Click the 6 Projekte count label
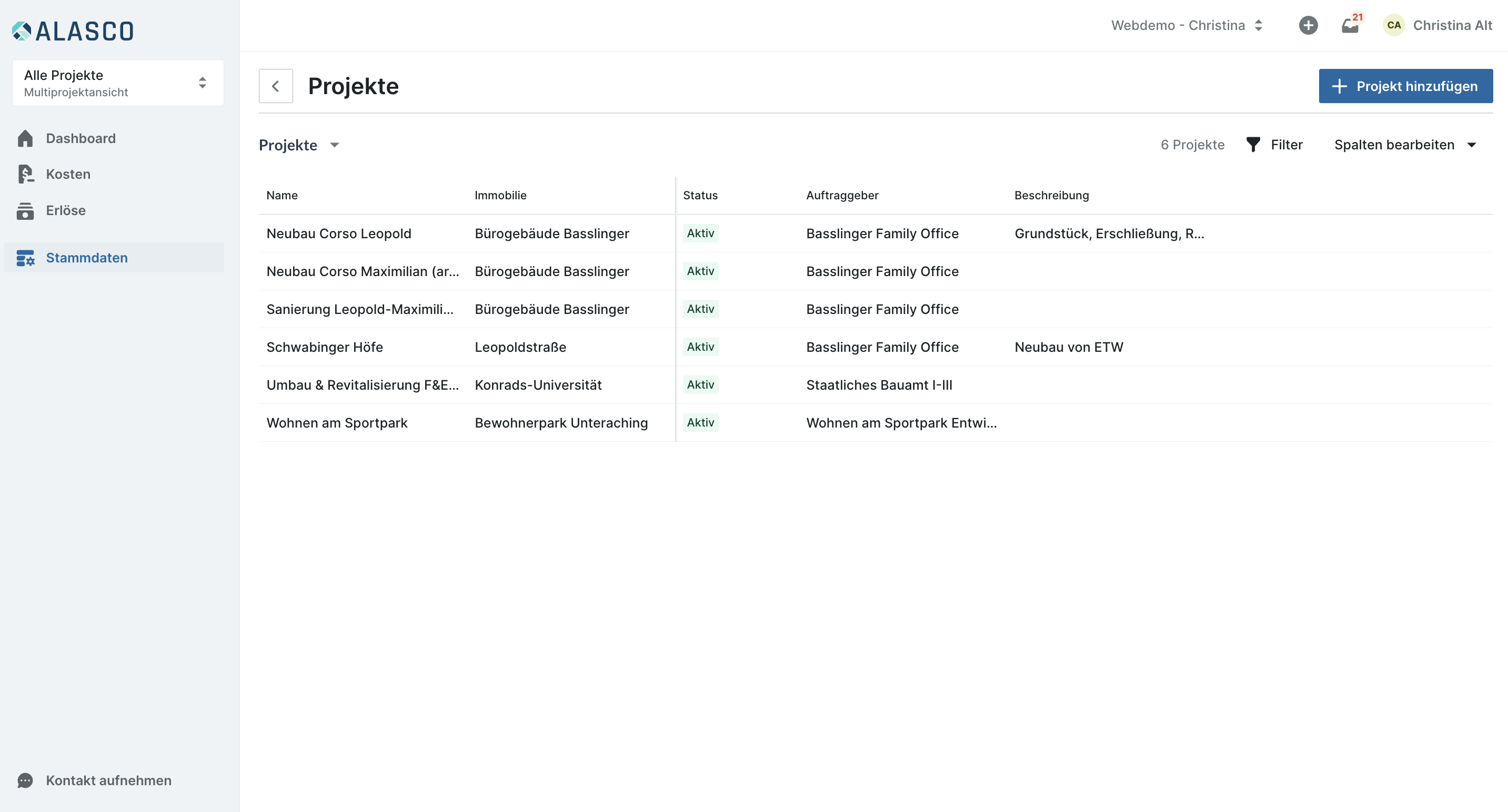This screenshot has width=1508, height=812. (1192, 145)
